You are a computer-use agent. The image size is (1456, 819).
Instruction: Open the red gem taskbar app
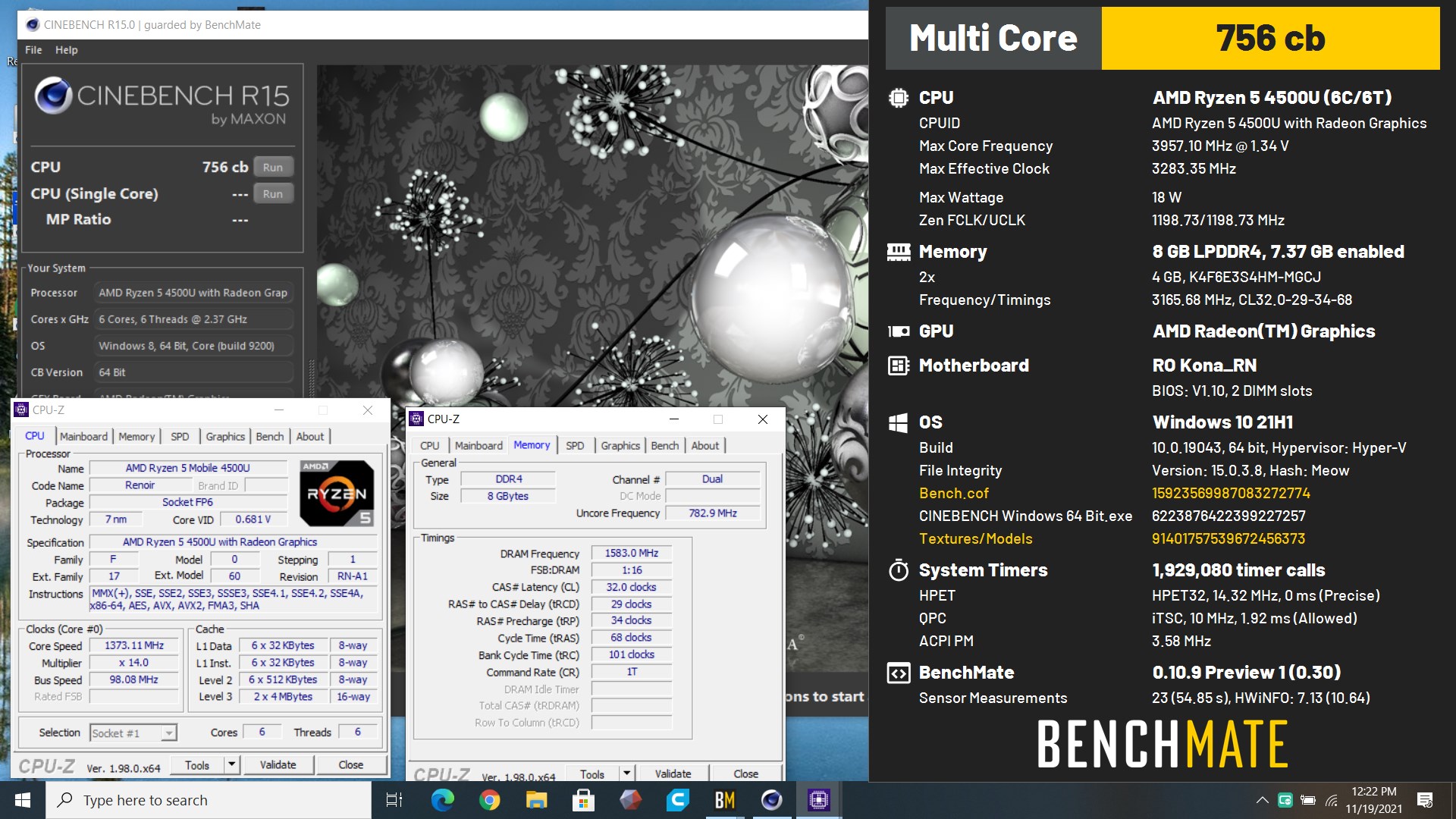(x=630, y=800)
